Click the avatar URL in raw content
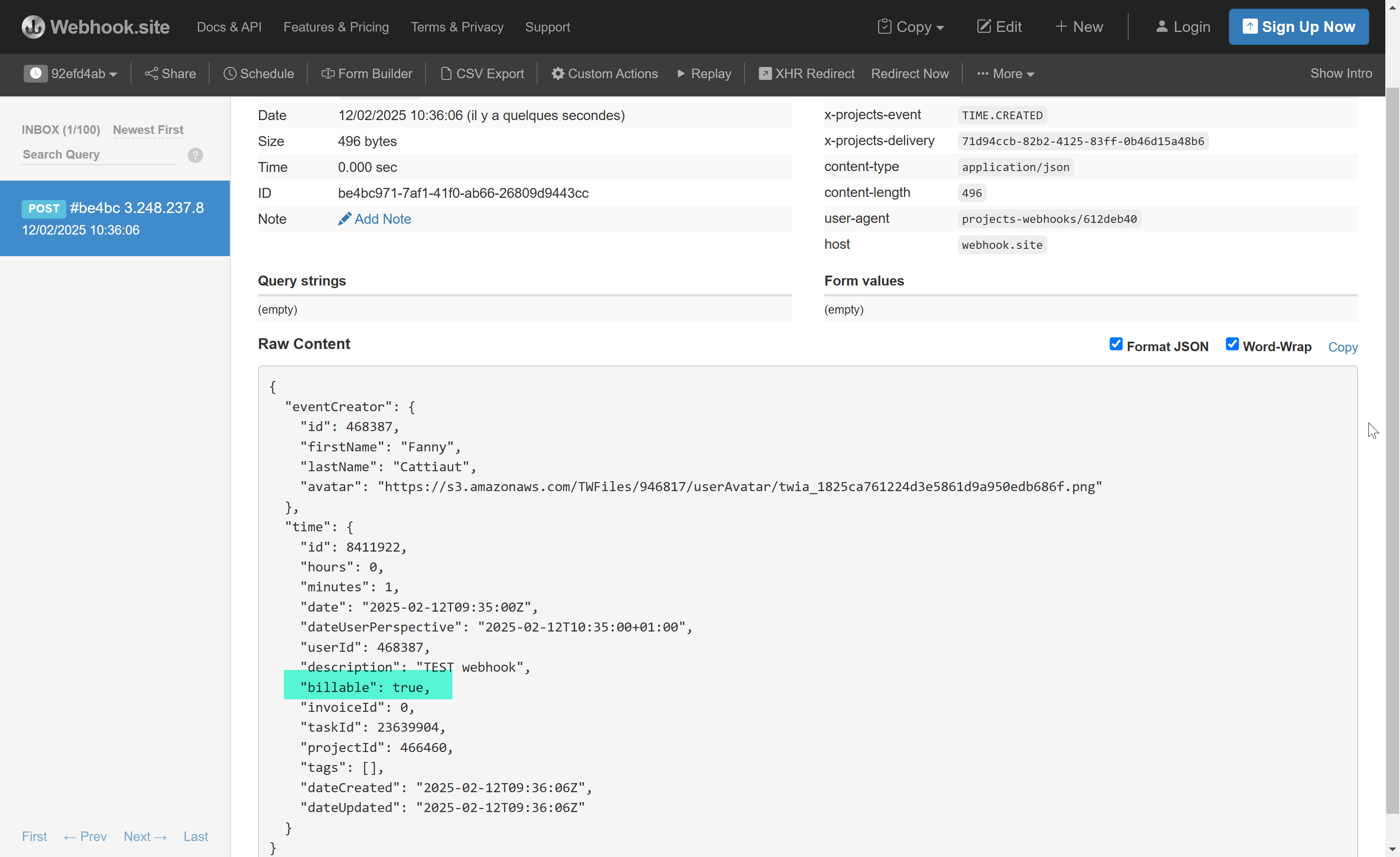Viewport: 1400px width, 857px height. [740, 486]
